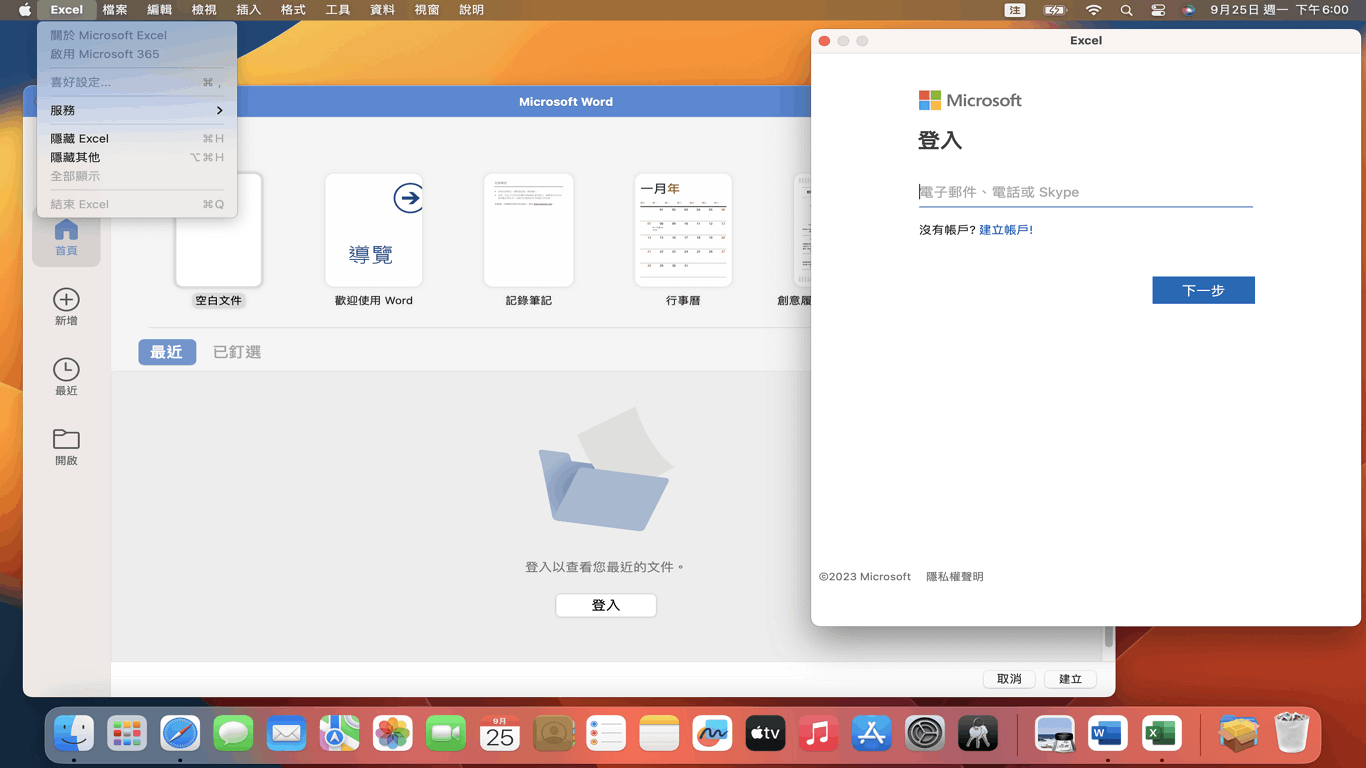Open the 插入 menu in the menu bar
The image size is (1366, 768).
click(248, 10)
